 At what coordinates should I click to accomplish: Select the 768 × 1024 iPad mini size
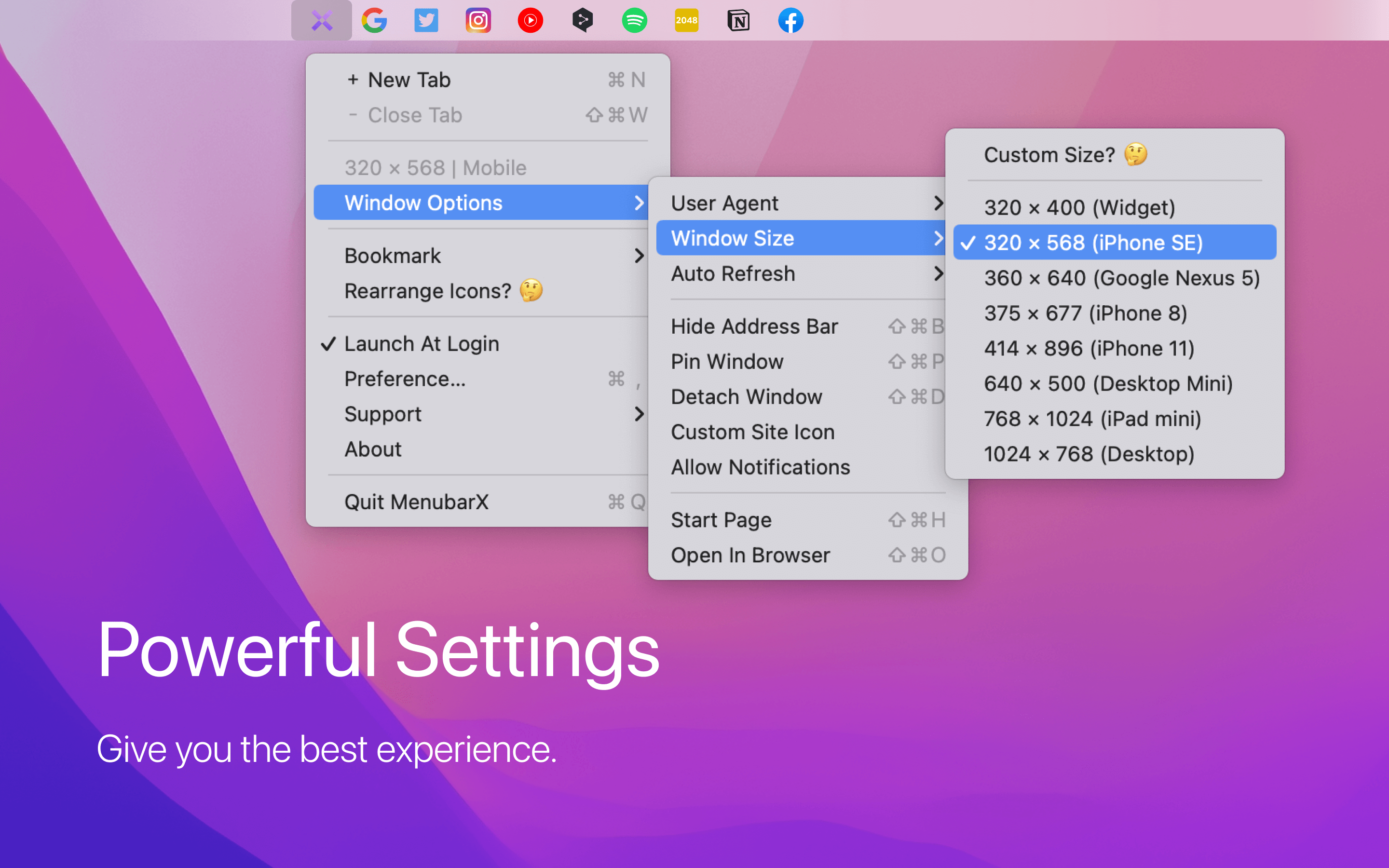(1092, 419)
